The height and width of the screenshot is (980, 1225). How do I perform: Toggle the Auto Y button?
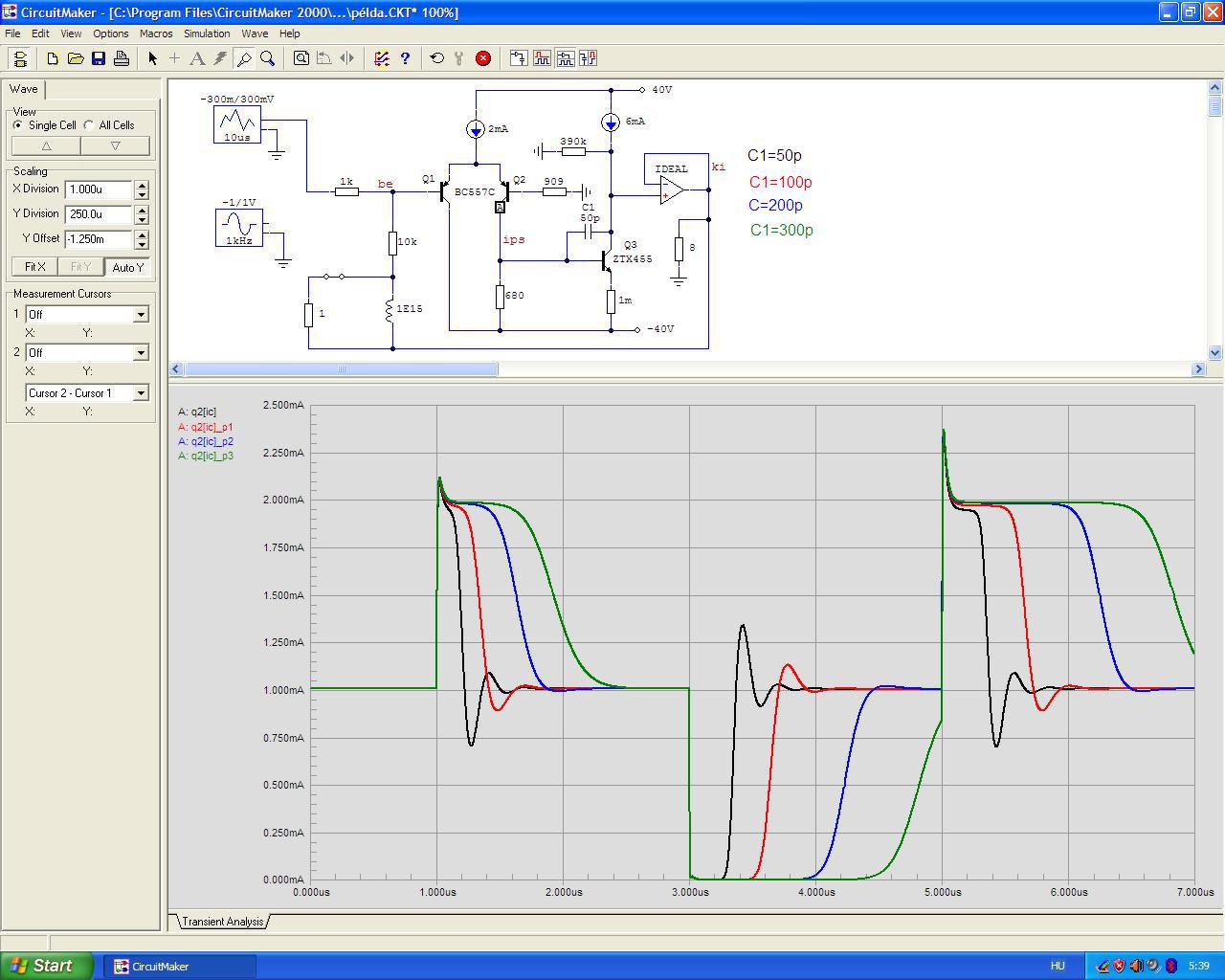tap(128, 267)
